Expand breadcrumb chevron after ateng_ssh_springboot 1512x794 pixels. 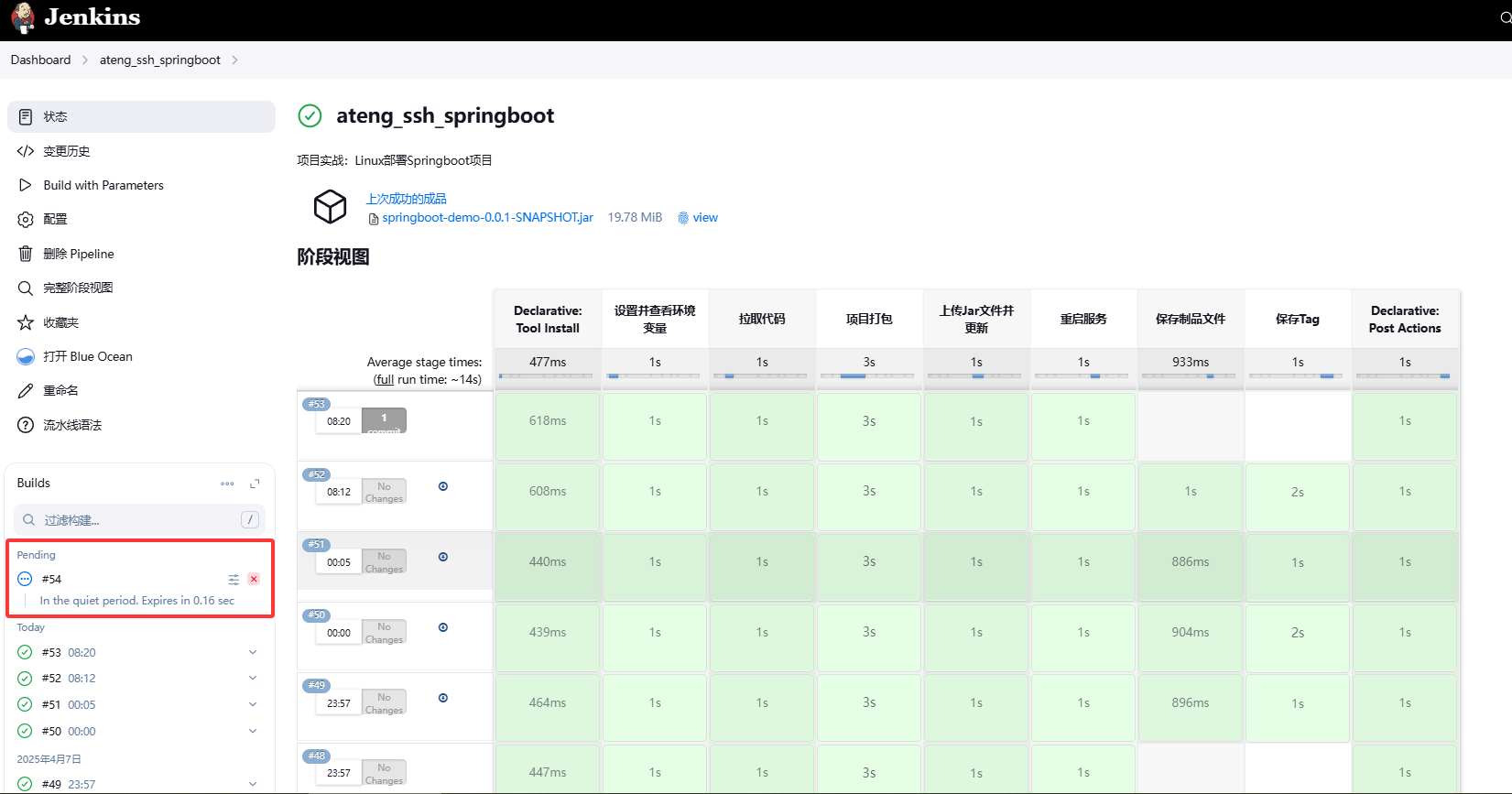pos(235,60)
